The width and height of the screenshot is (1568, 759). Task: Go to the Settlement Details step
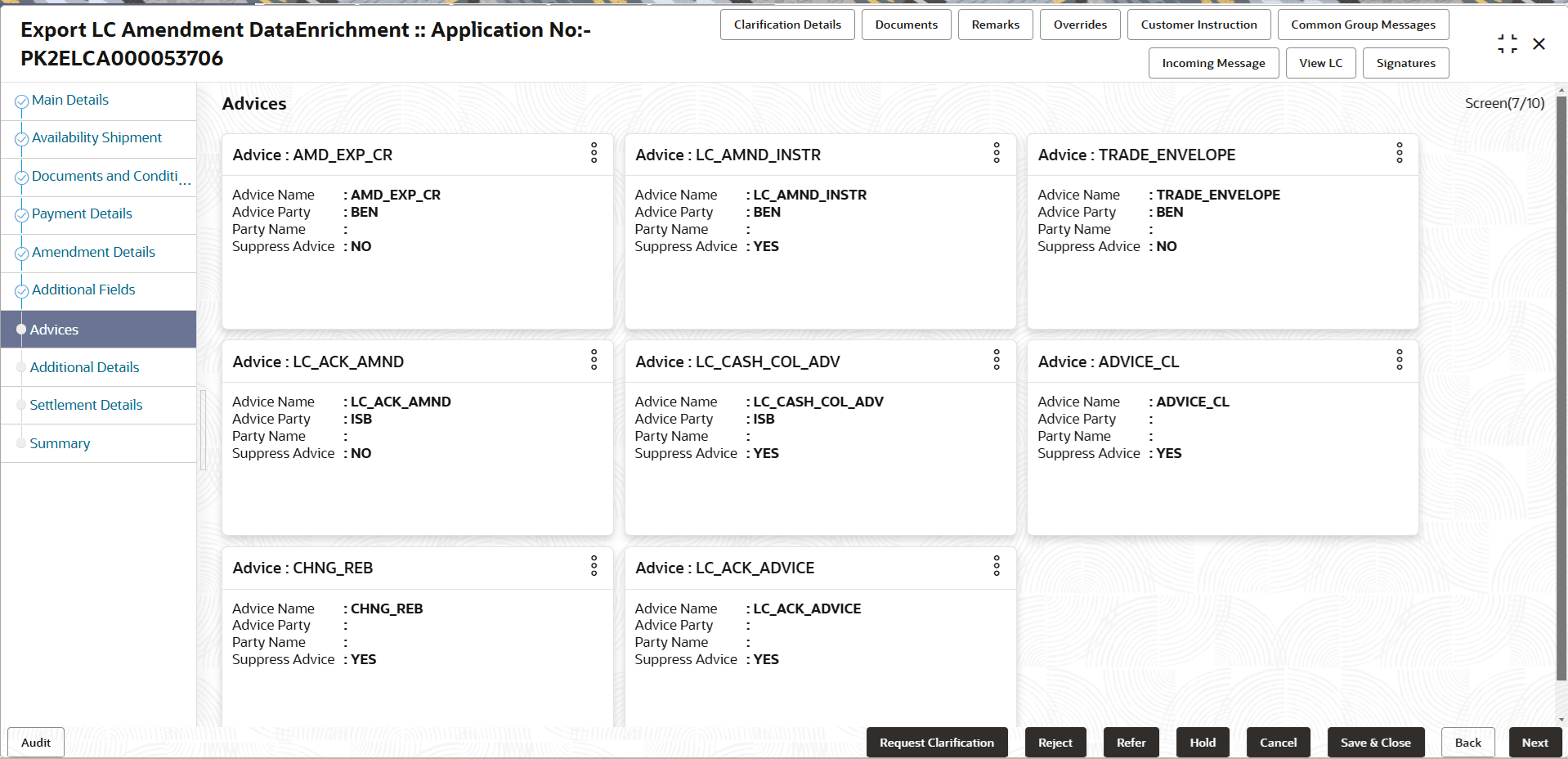coord(86,405)
